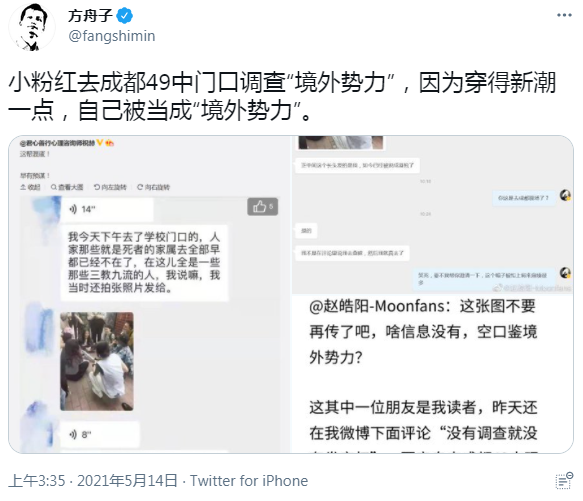Click the thumbs-up like icon in the image

click(262, 206)
